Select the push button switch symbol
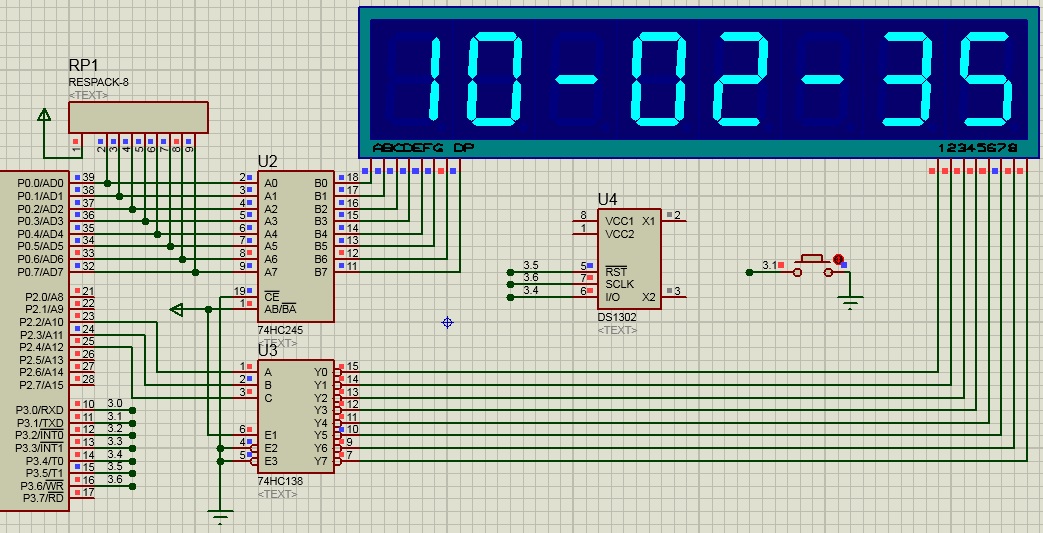The image size is (1043, 533). 813,266
